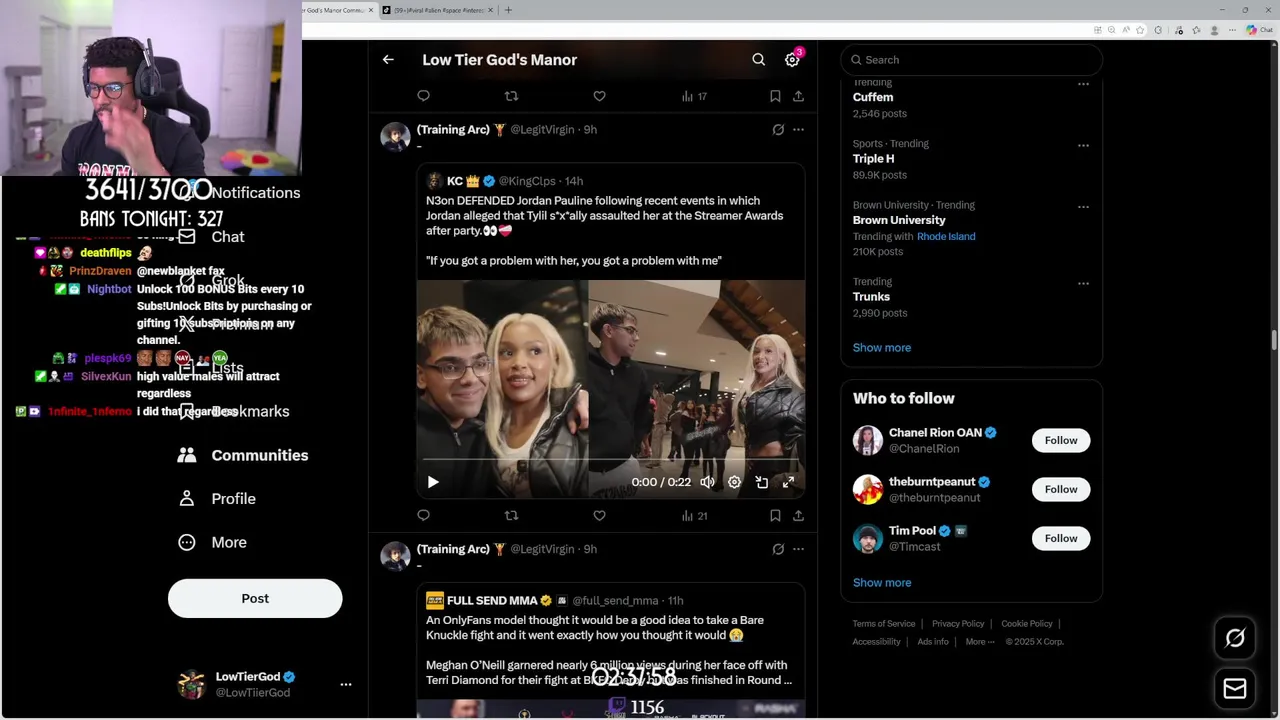1280x720 pixels.
Task: Open the Trunks trending topic
Action: 871,297
